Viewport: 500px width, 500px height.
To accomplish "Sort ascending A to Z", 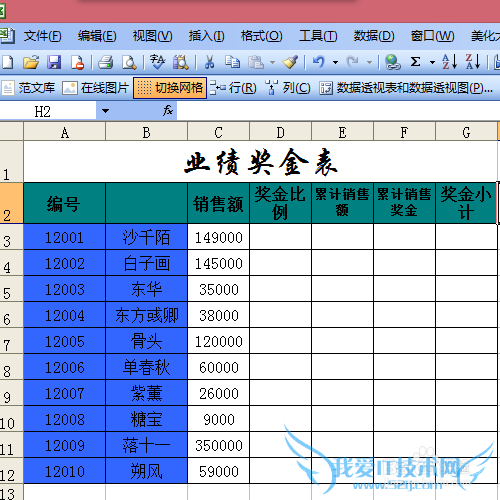I will [x=449, y=62].
